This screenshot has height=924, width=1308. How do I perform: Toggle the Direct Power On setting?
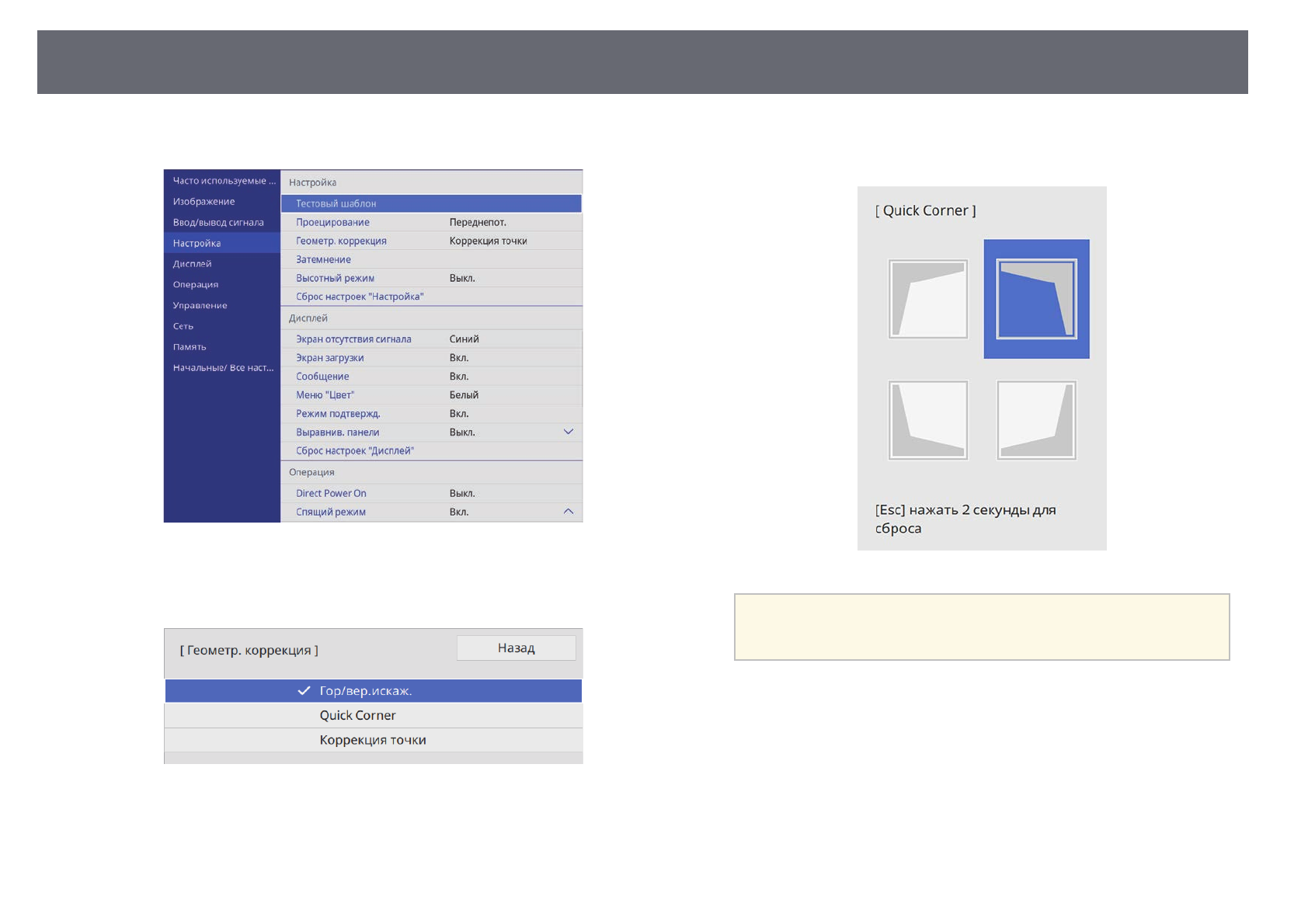tap(331, 493)
